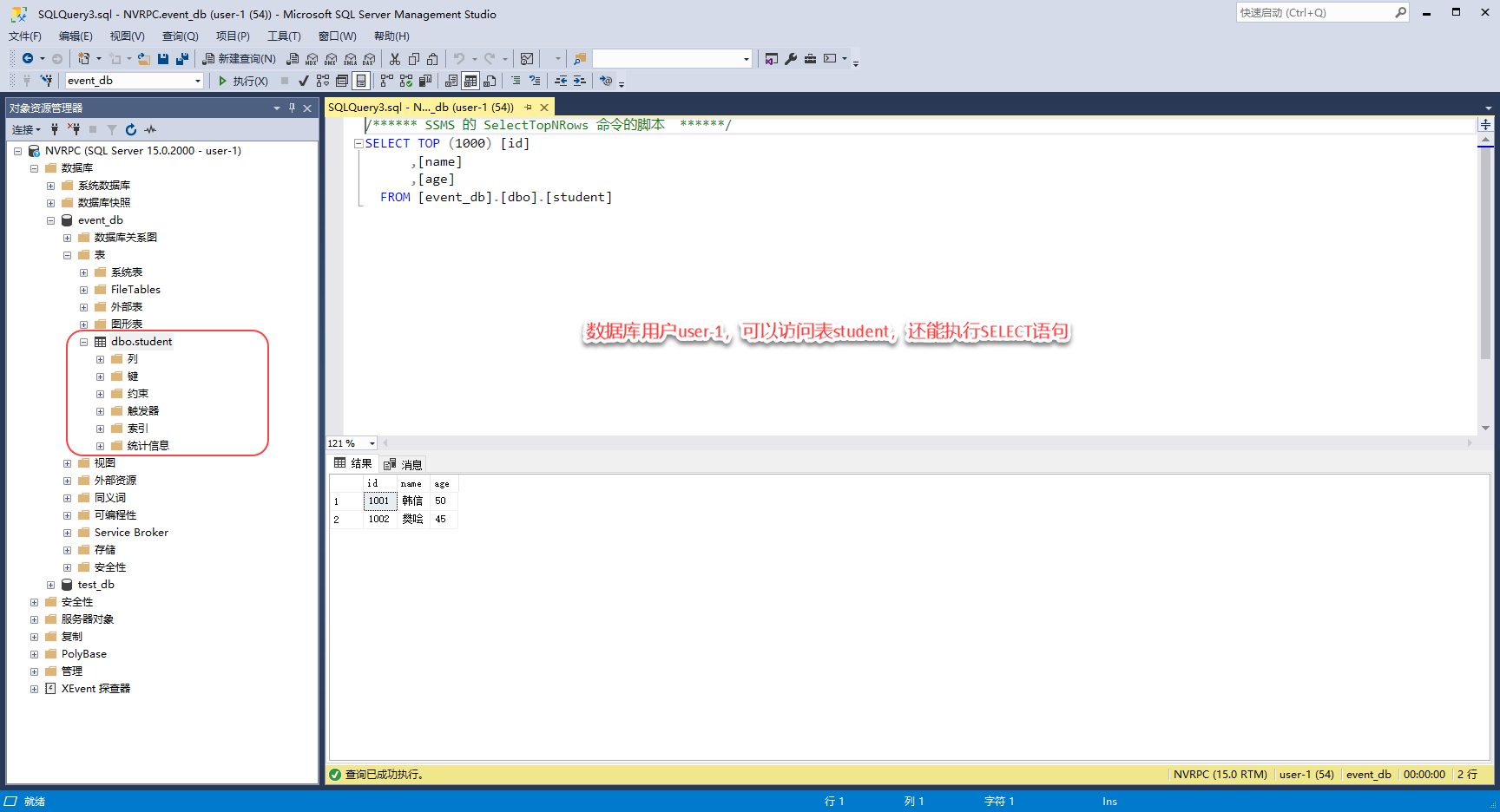
Task: Select the result cell containing 1002
Action: [x=380, y=519]
